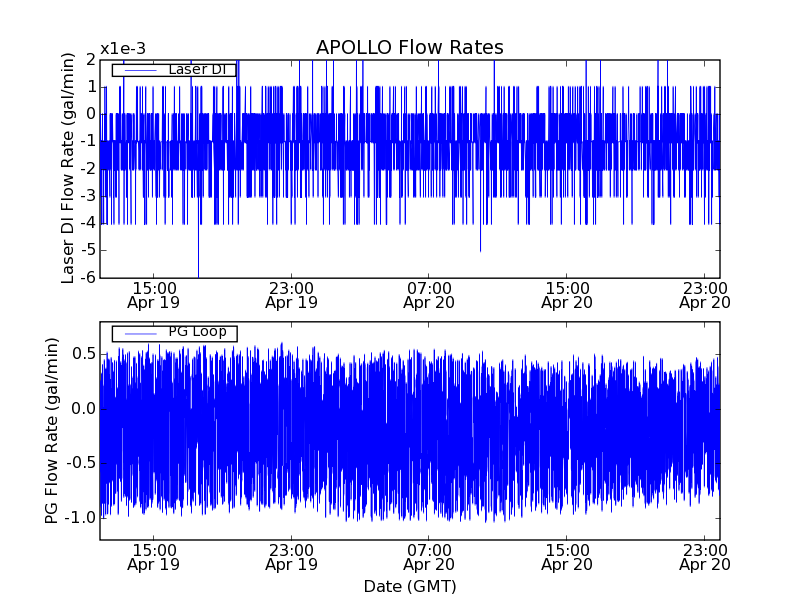This screenshot has width=800, height=600.
Task: Click the 'Laser DI Flow Rate (gal/min)' axis label
Action: point(67,168)
